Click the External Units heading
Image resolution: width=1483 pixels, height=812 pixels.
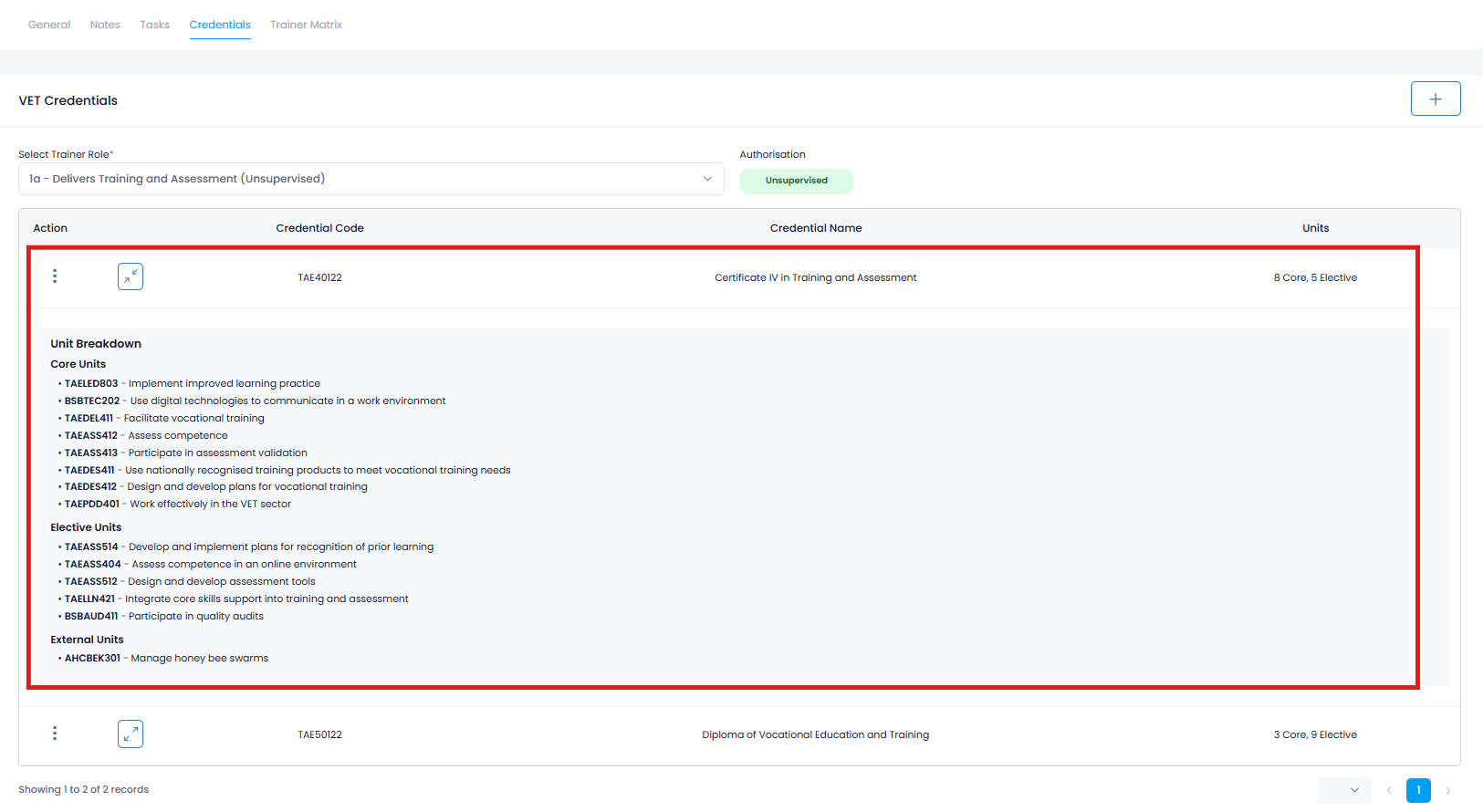pyautogui.click(x=87, y=640)
